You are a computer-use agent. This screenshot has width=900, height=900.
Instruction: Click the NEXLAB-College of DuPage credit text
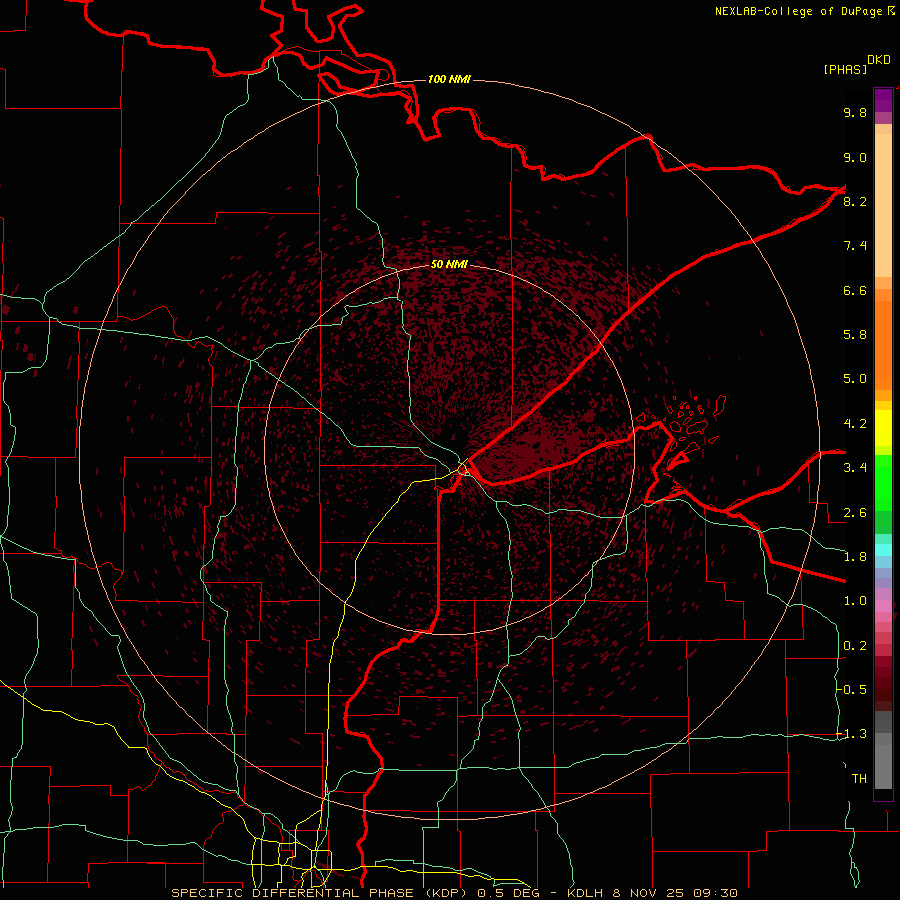coord(805,11)
